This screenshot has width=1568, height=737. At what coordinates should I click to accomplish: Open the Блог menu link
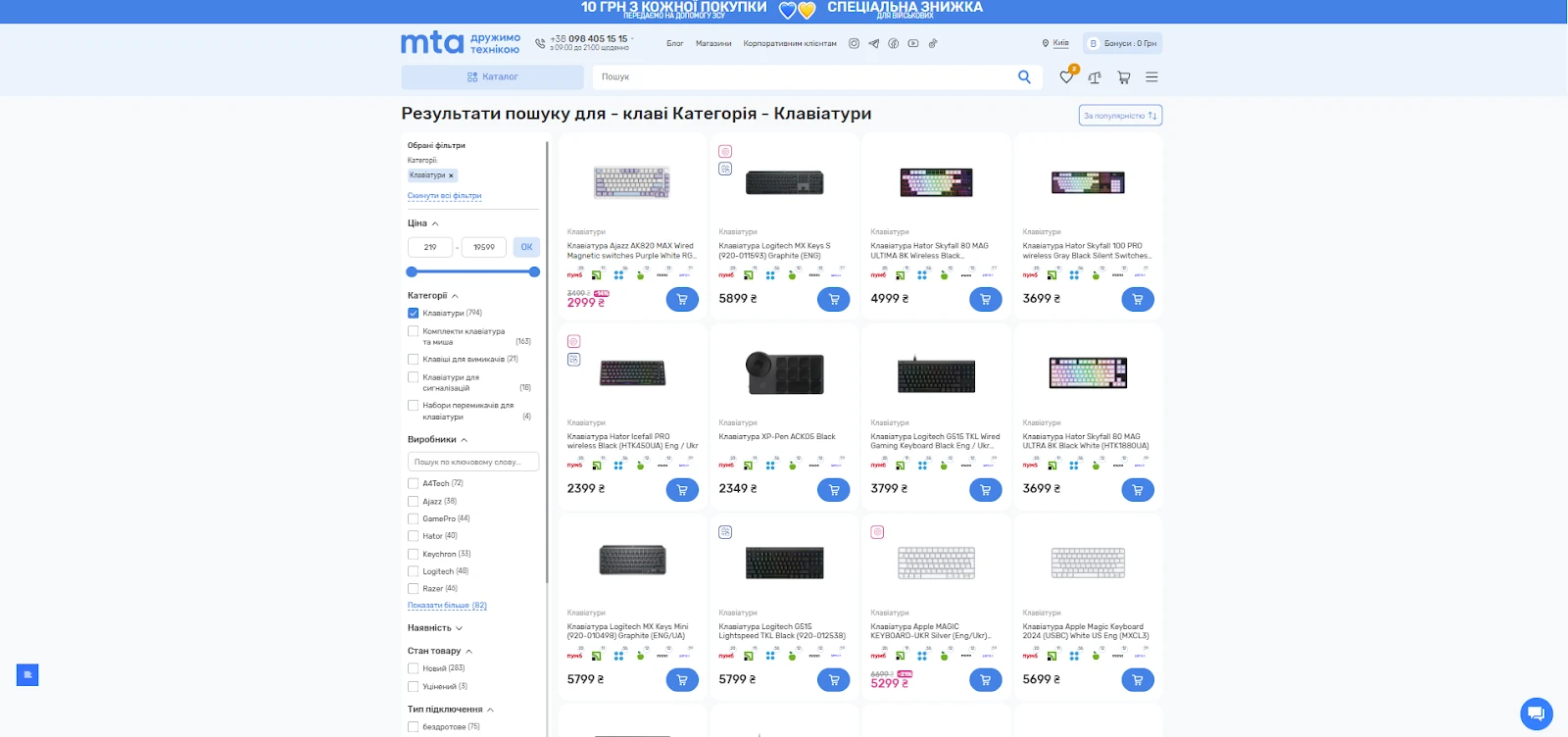[675, 43]
